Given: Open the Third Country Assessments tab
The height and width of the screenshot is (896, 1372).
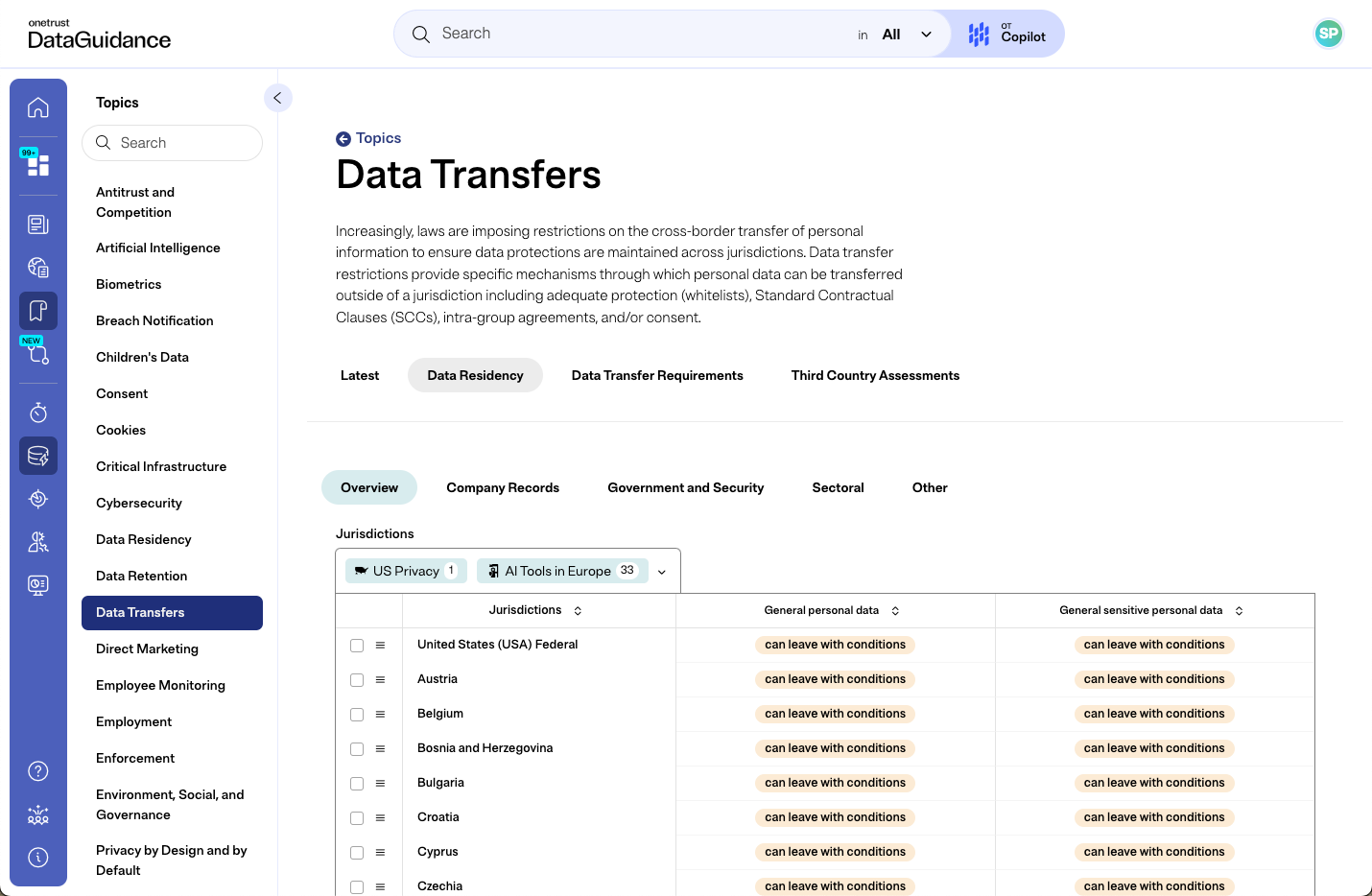Looking at the screenshot, I should click(875, 375).
